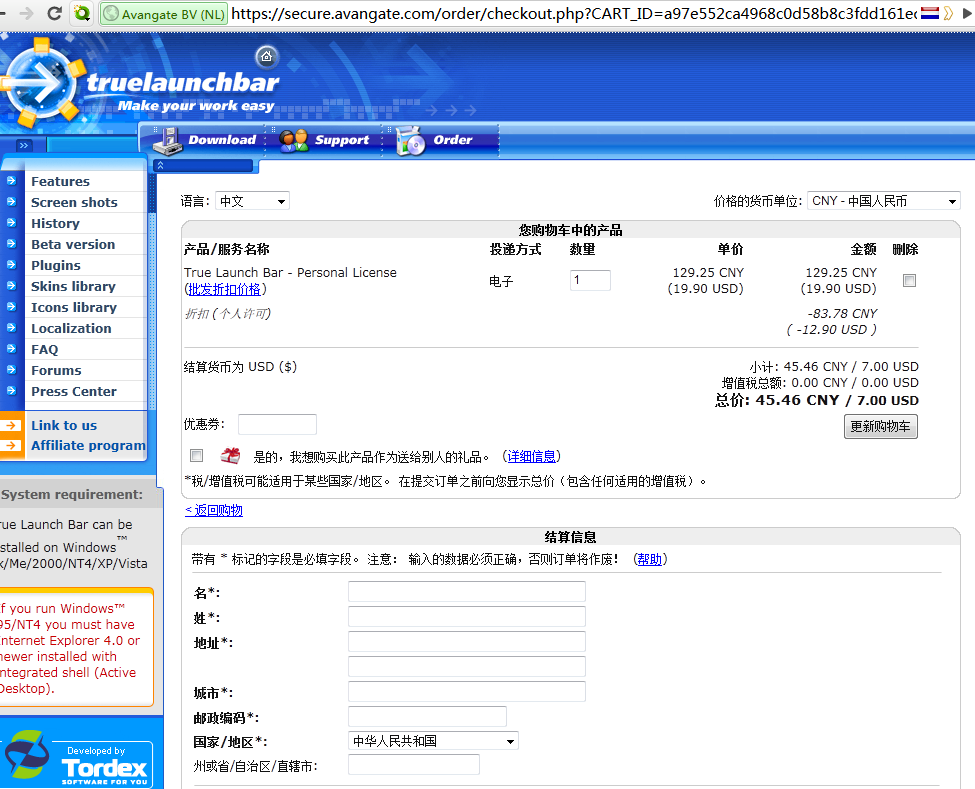Image resolution: width=975 pixels, height=789 pixels.
Task: Click the arrow bullet beside Press Center
Action: (11, 391)
